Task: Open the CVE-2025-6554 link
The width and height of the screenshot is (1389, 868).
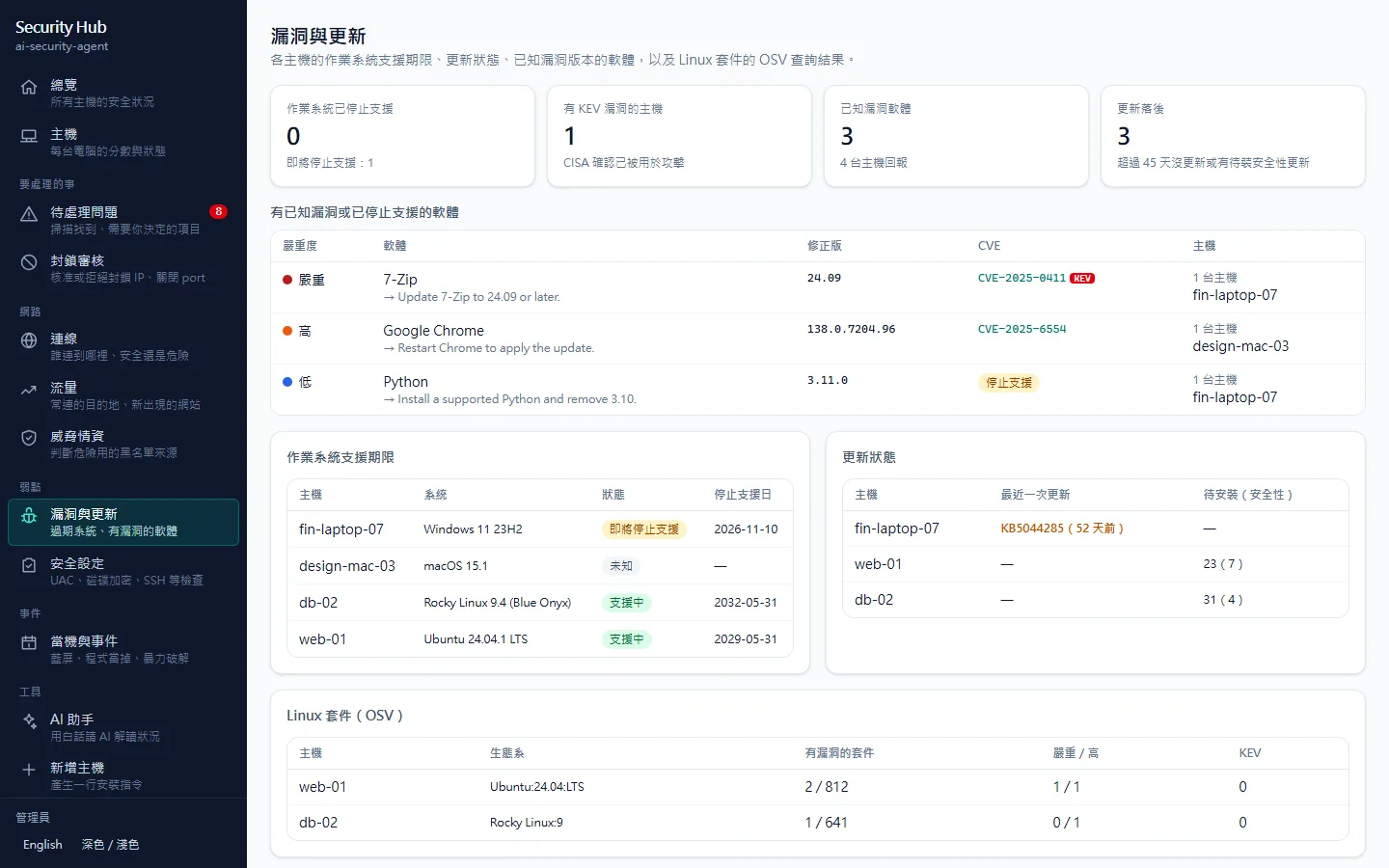Action: [x=1021, y=330]
